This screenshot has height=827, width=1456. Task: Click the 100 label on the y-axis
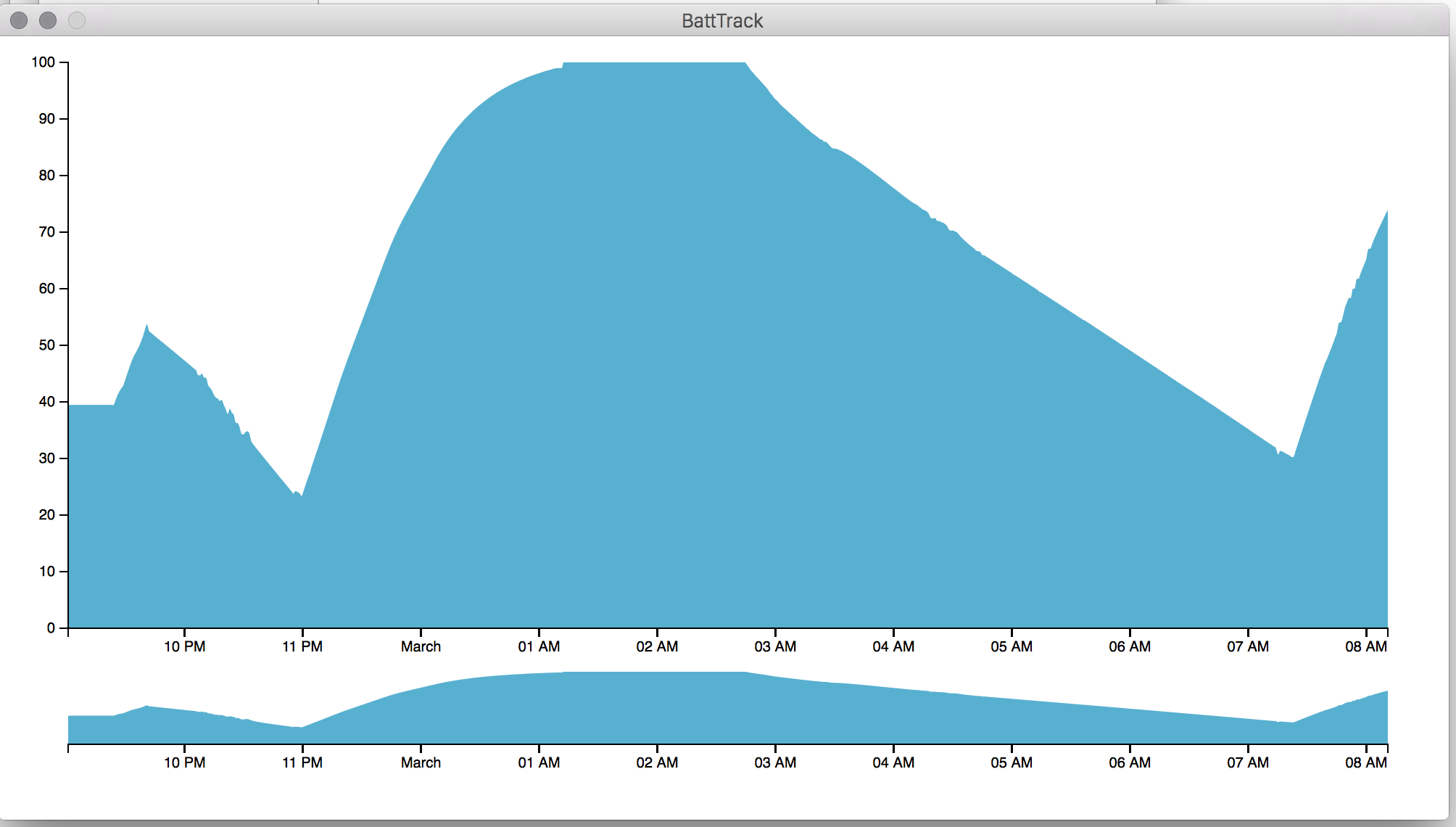pyautogui.click(x=43, y=62)
